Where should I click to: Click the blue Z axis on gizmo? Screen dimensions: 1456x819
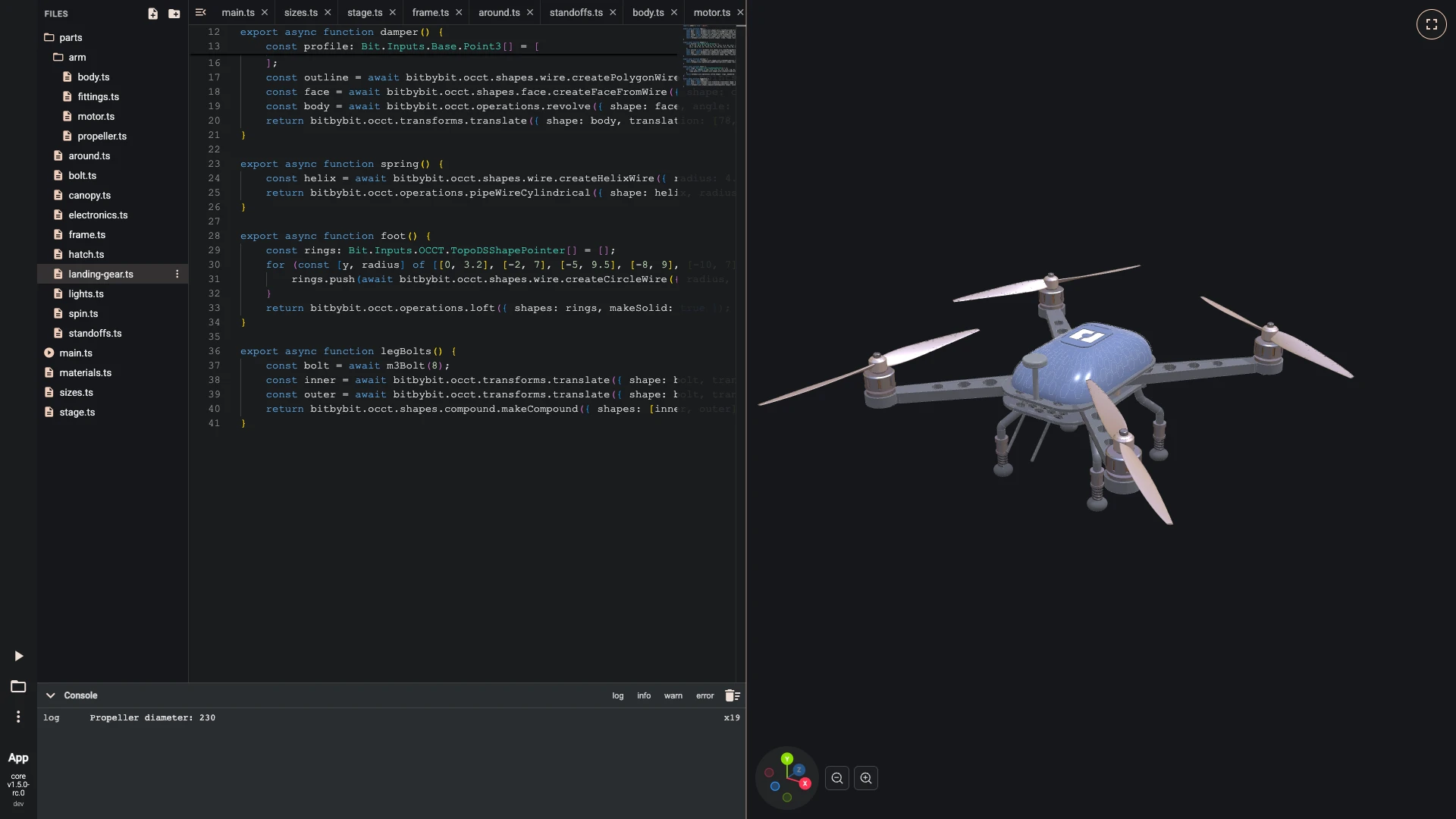[x=799, y=770]
